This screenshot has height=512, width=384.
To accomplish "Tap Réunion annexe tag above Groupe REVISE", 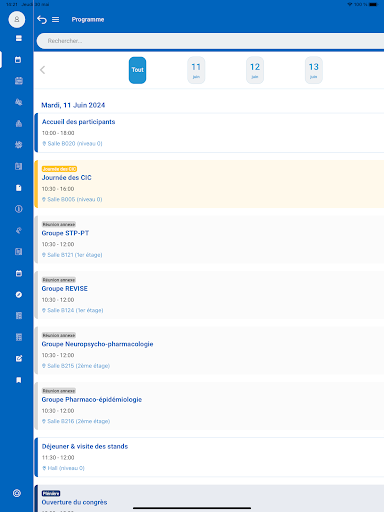I will pyautogui.click(x=59, y=280).
